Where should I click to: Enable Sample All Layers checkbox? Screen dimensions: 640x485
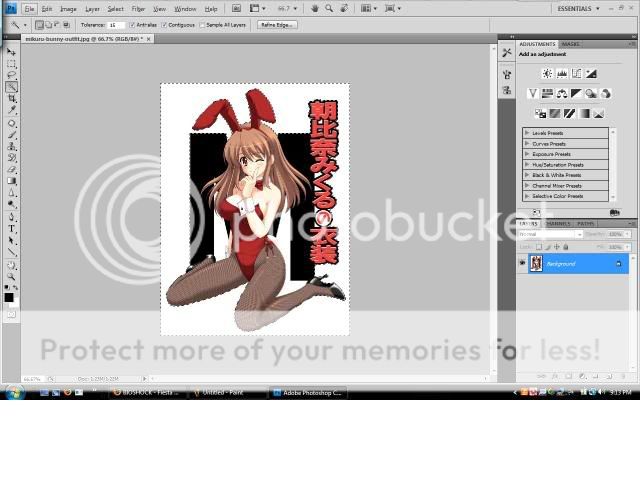click(202, 25)
